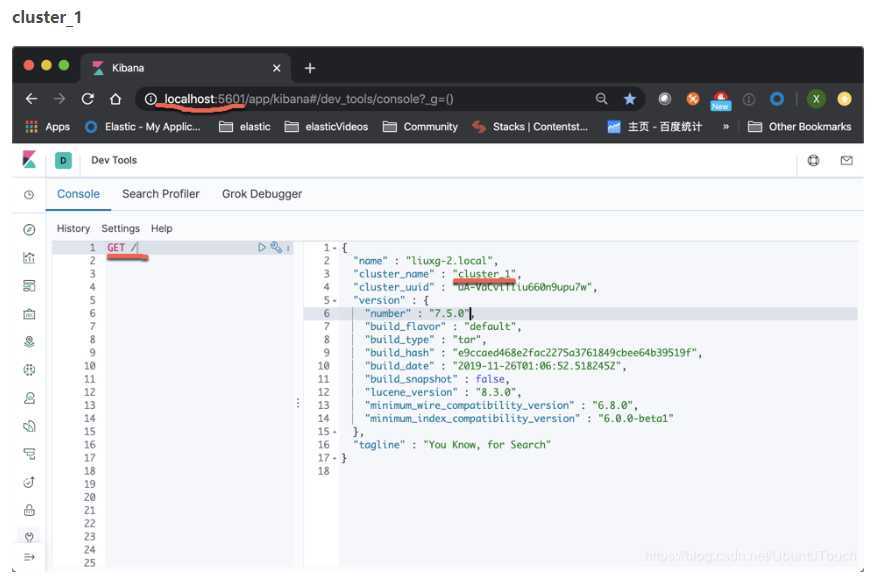872x588 pixels.
Task: Expand the sidebar with bottom arrow icon
Action: click(x=29, y=557)
